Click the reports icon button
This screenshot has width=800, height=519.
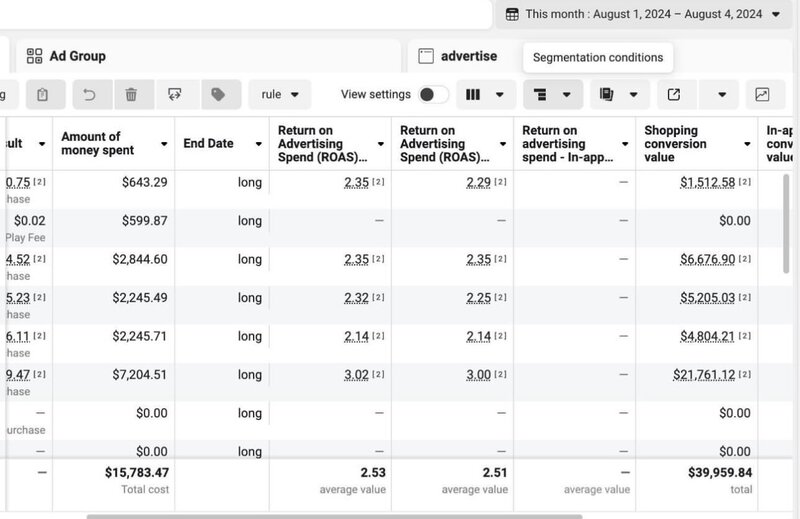coord(617,95)
